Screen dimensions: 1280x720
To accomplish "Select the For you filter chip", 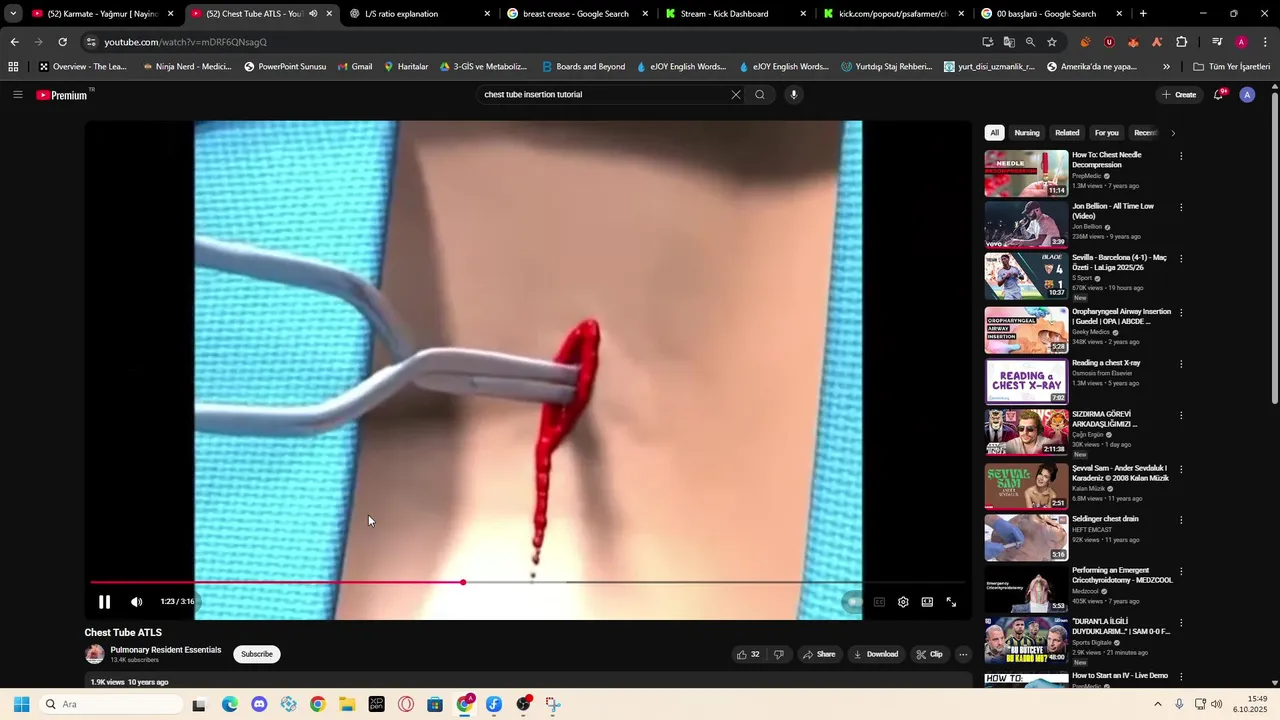I will click(x=1106, y=133).
